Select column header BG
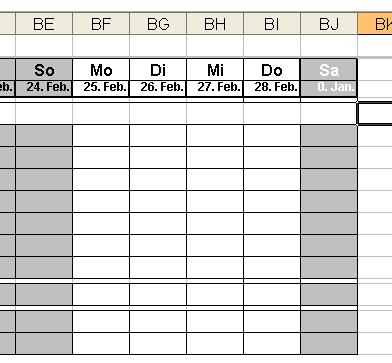 (158, 24)
